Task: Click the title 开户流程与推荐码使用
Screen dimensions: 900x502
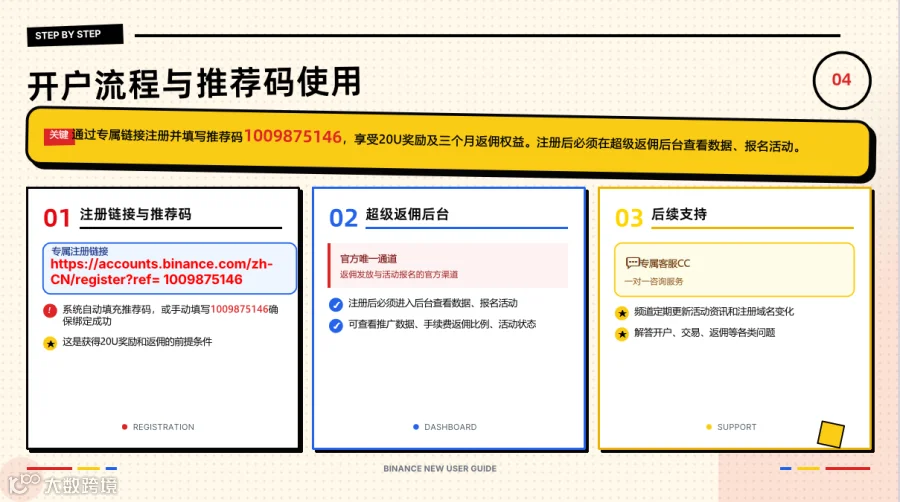Action: coord(195,83)
